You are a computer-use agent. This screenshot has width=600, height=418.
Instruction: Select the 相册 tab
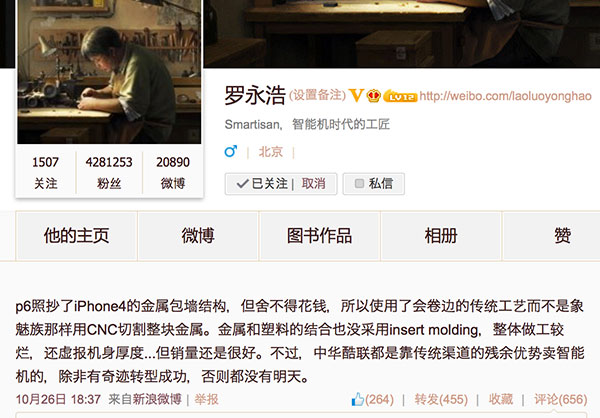tap(441, 236)
